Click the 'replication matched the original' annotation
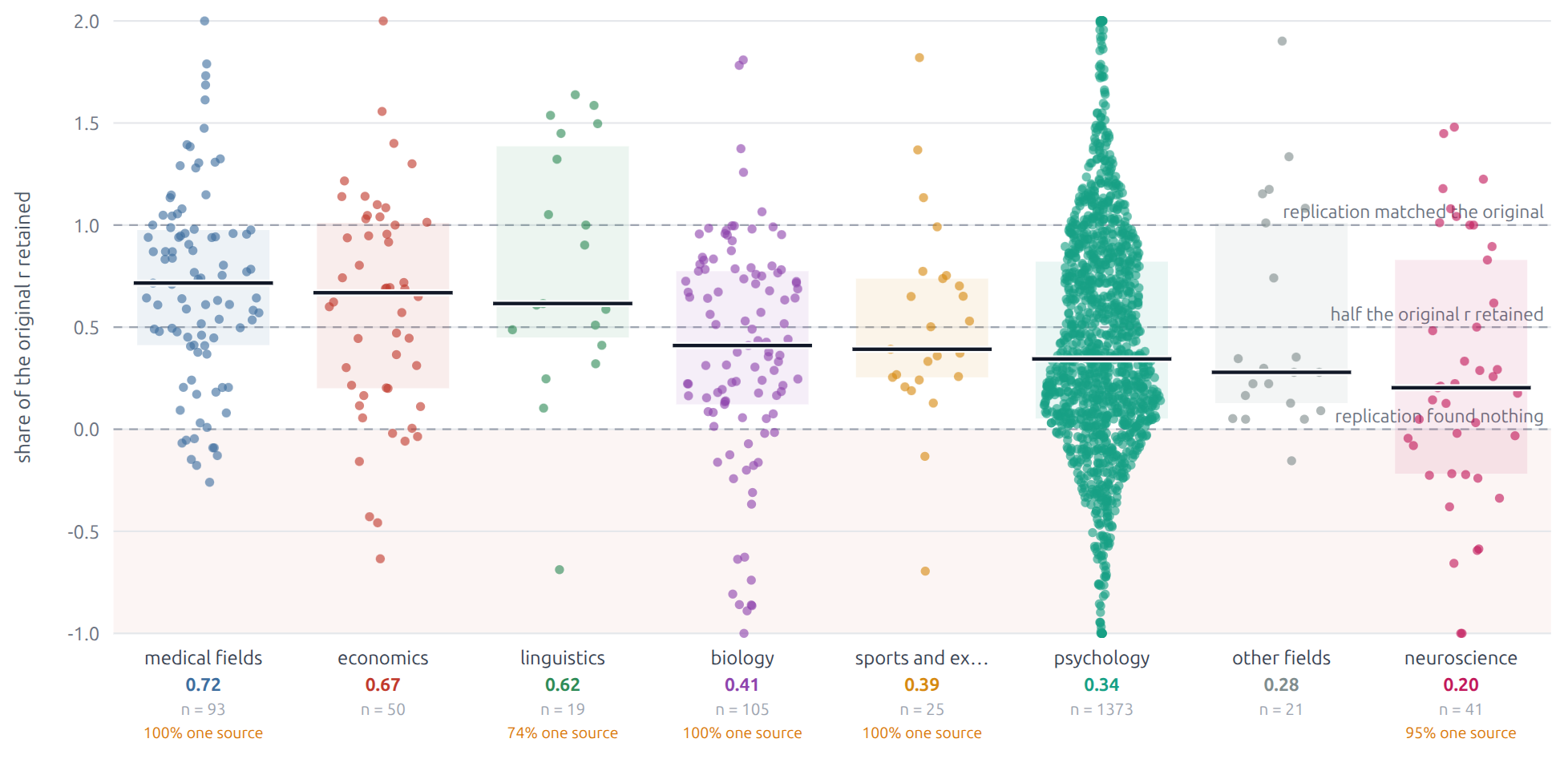Image resolution: width=1568 pixels, height=771 pixels. [x=1413, y=212]
